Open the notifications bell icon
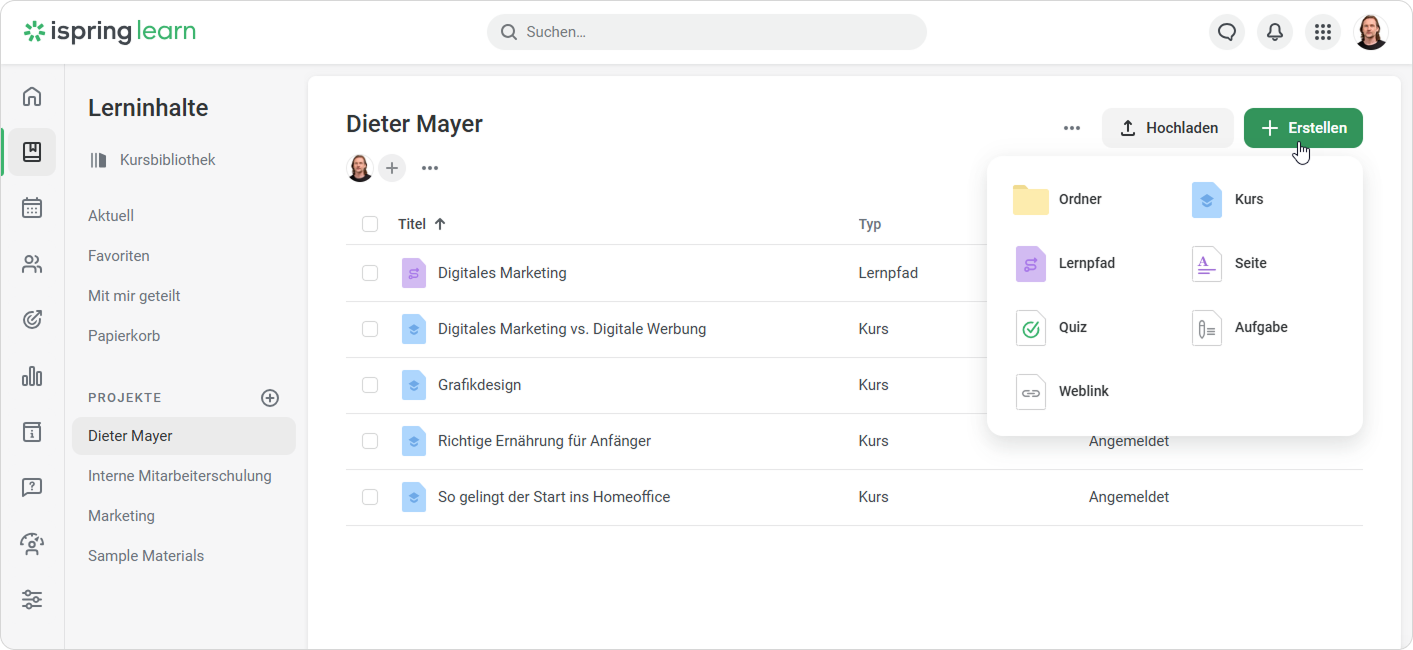This screenshot has height=650, width=1413. (1275, 32)
